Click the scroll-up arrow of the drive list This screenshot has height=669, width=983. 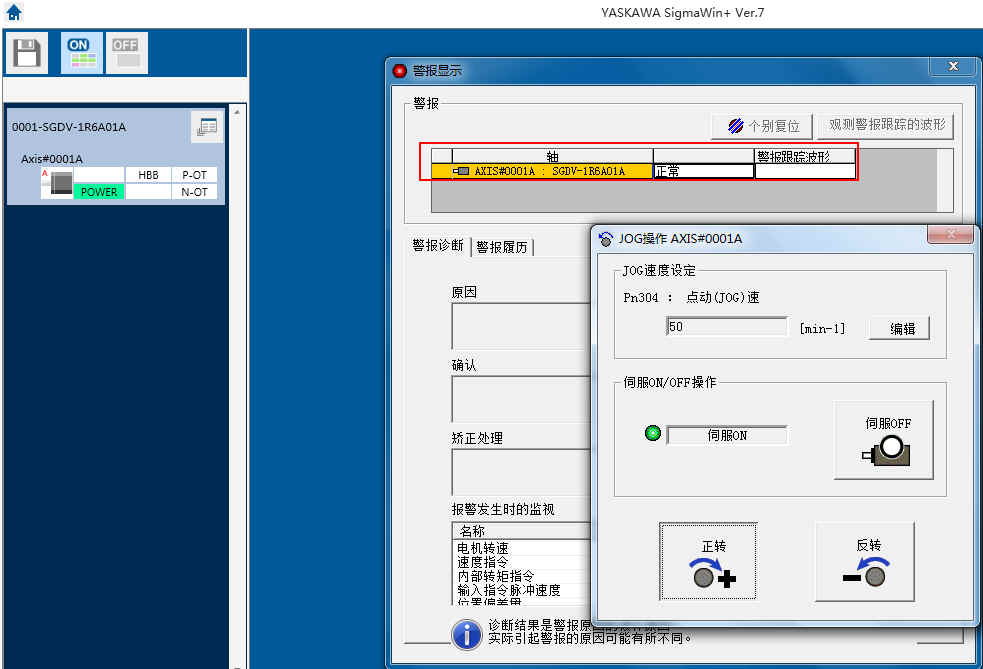pos(236,111)
